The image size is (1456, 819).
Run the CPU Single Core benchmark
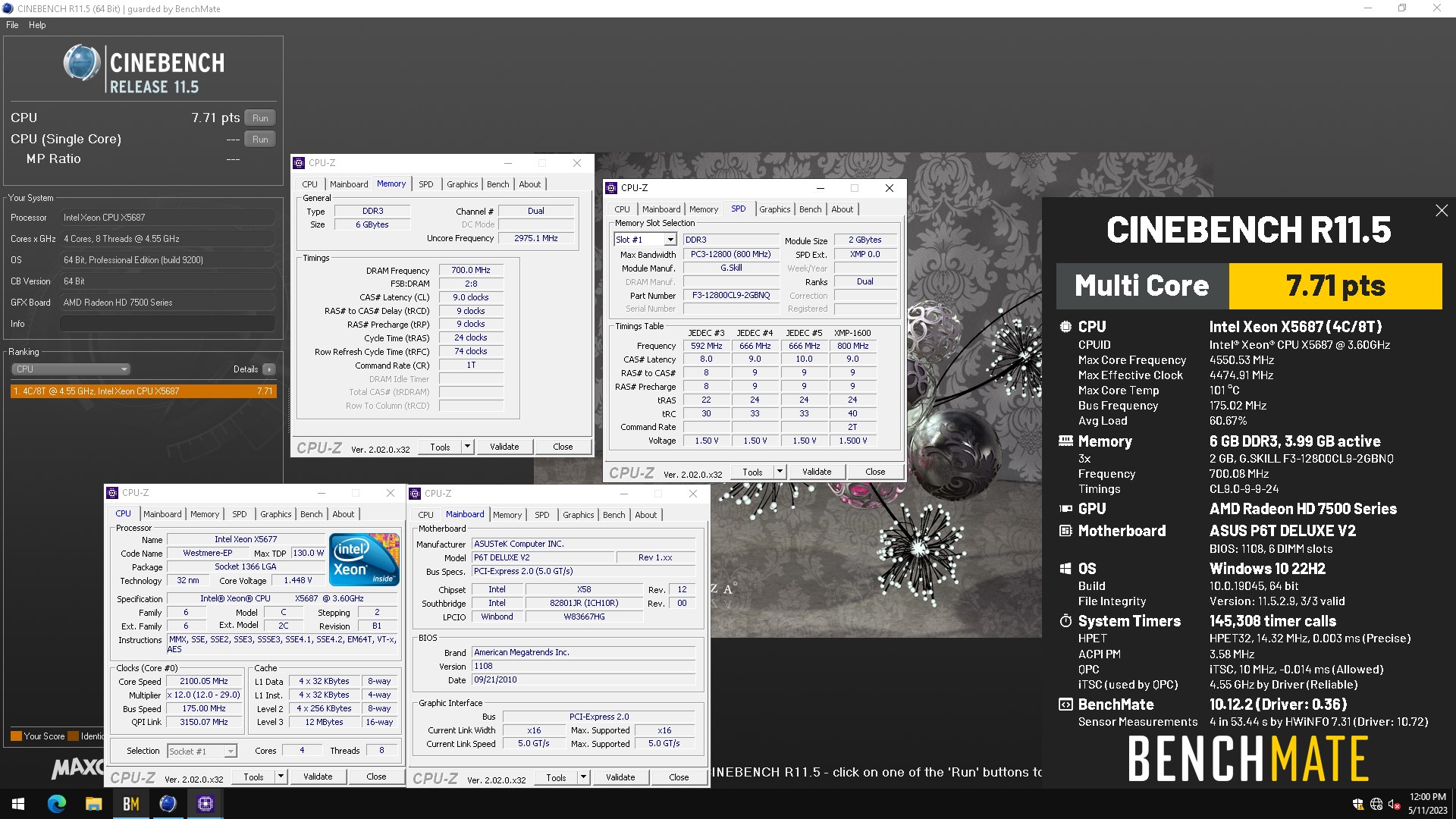pos(260,140)
